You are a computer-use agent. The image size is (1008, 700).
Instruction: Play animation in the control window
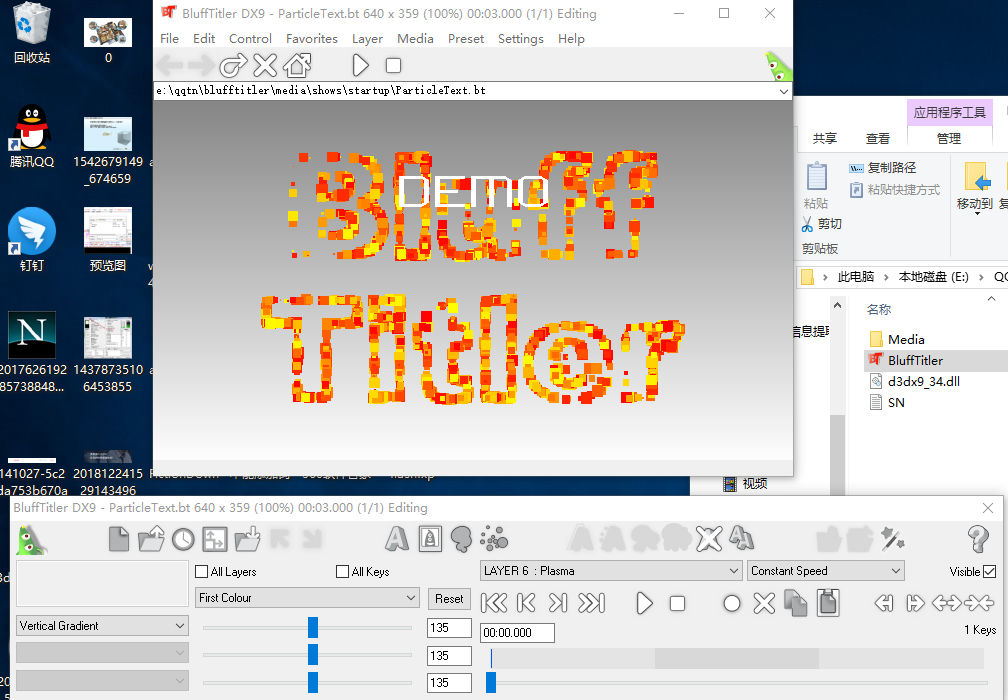point(644,604)
